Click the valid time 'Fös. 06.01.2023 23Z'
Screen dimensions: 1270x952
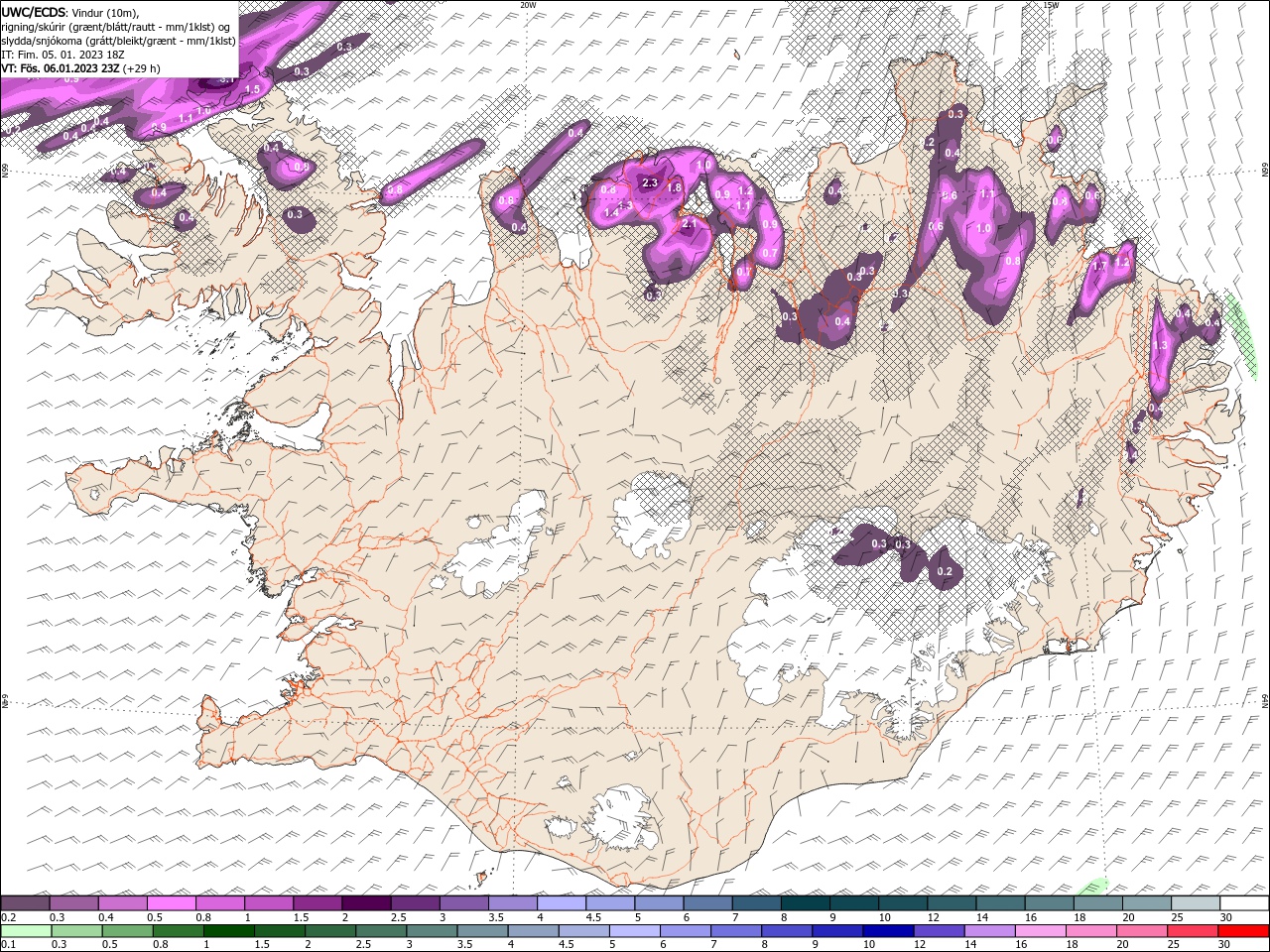click(70, 68)
